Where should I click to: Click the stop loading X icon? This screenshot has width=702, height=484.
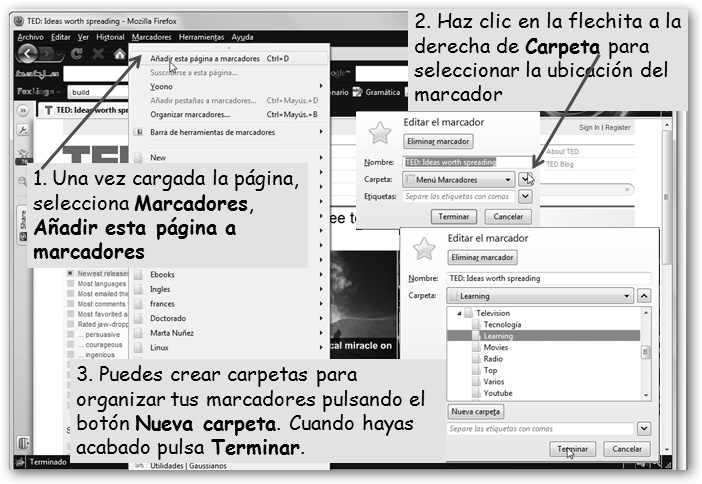coord(97,54)
